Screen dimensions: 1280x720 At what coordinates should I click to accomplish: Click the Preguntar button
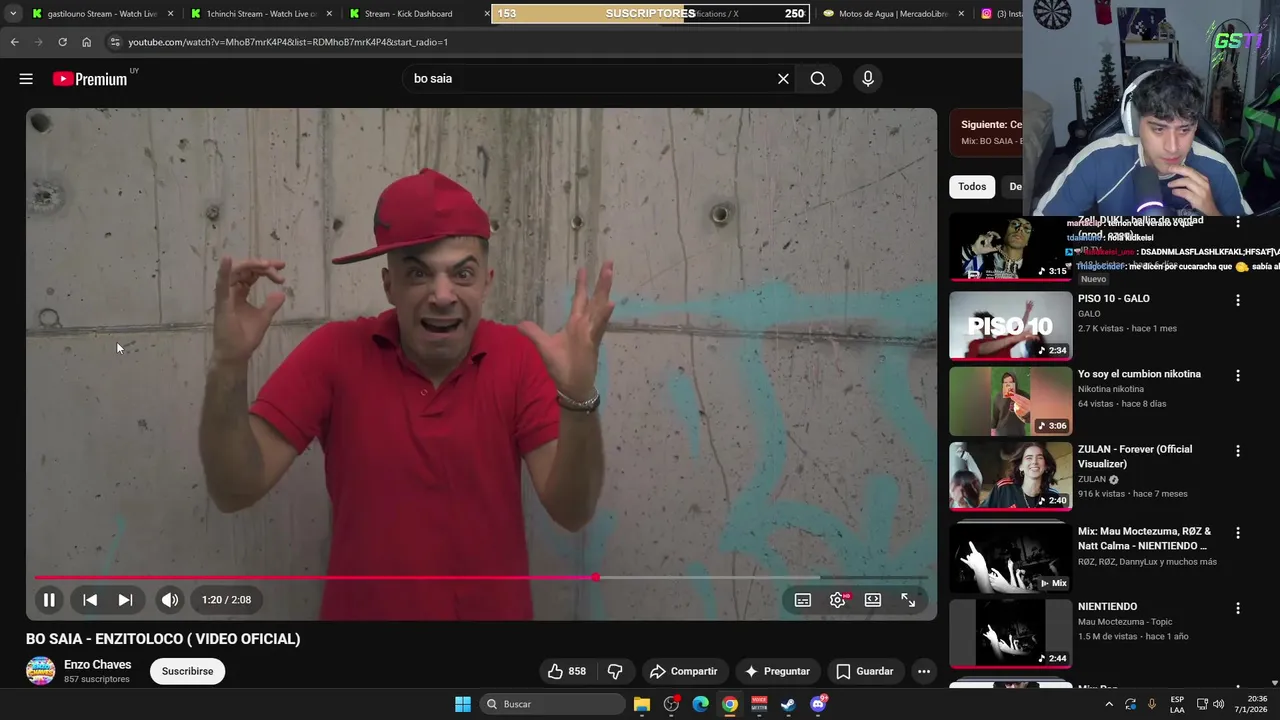[x=777, y=671]
